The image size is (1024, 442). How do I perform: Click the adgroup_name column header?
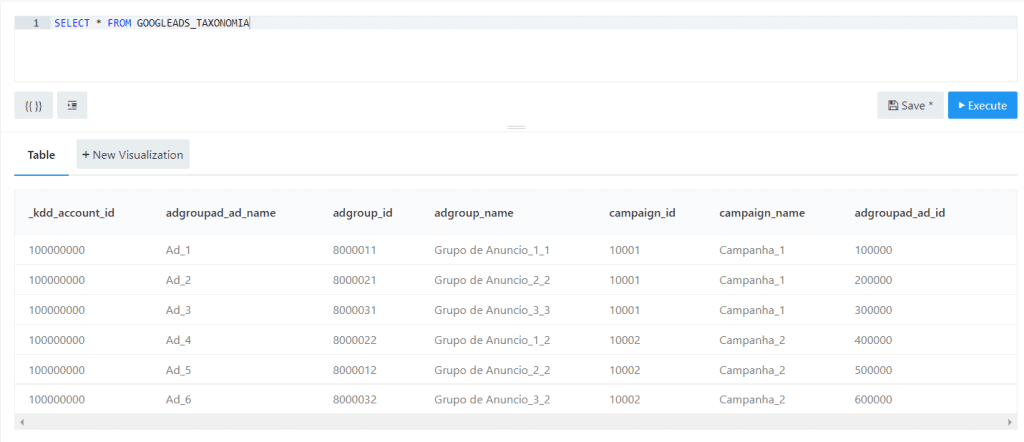tap(473, 212)
